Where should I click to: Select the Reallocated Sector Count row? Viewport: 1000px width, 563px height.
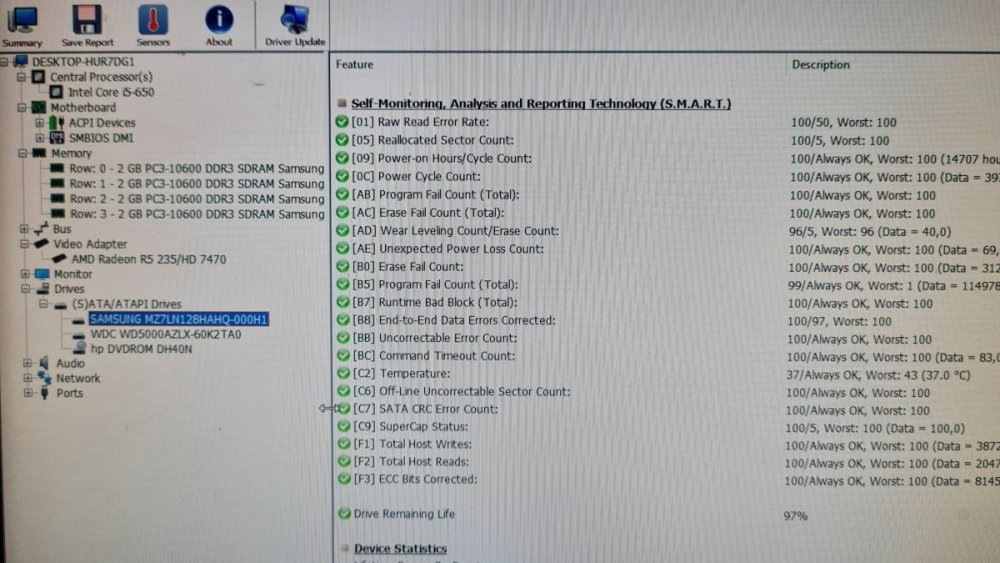coord(432,141)
